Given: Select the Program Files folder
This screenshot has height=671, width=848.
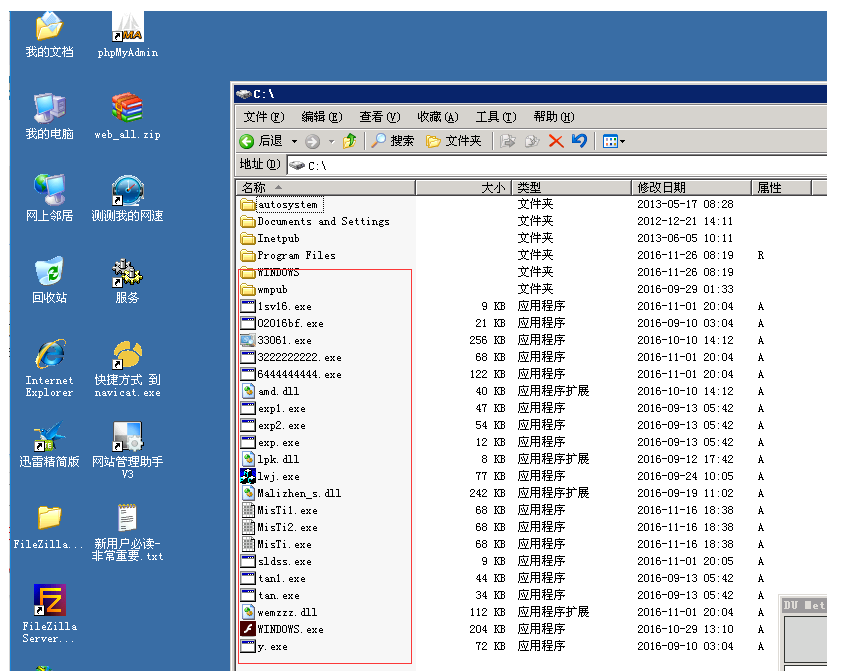Looking at the screenshot, I should tap(296, 255).
